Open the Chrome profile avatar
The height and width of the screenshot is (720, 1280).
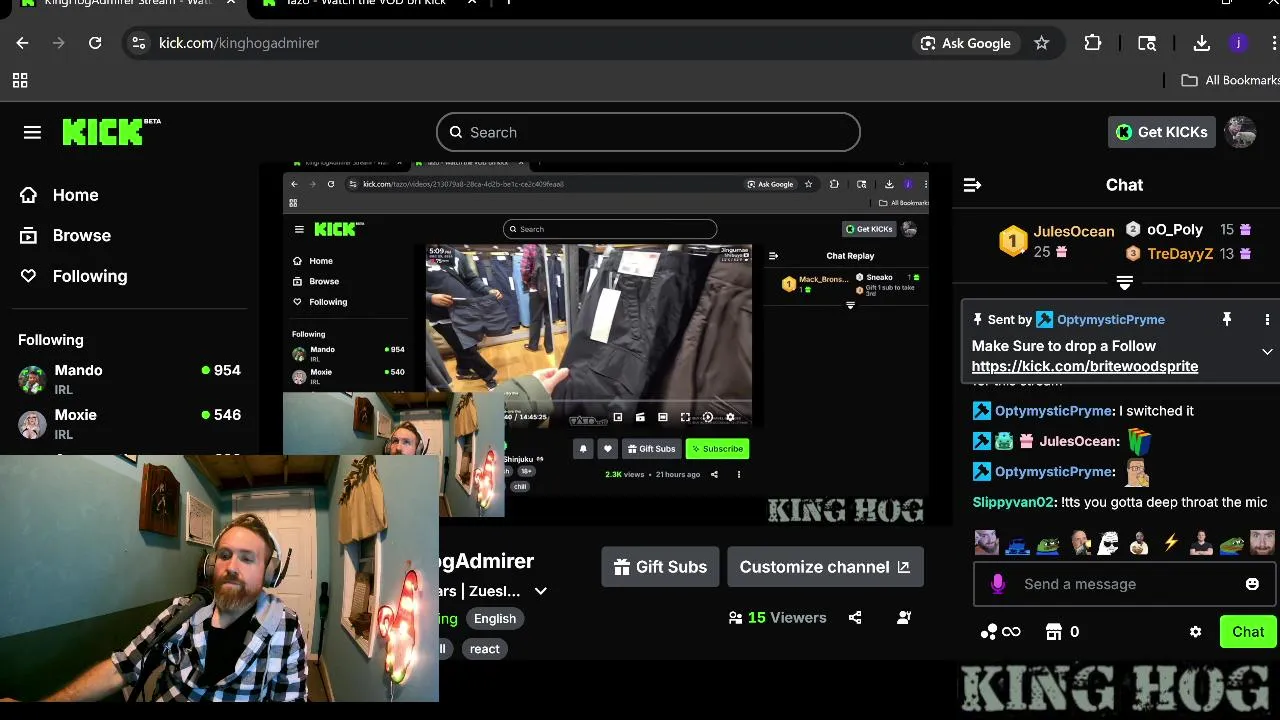[1238, 43]
